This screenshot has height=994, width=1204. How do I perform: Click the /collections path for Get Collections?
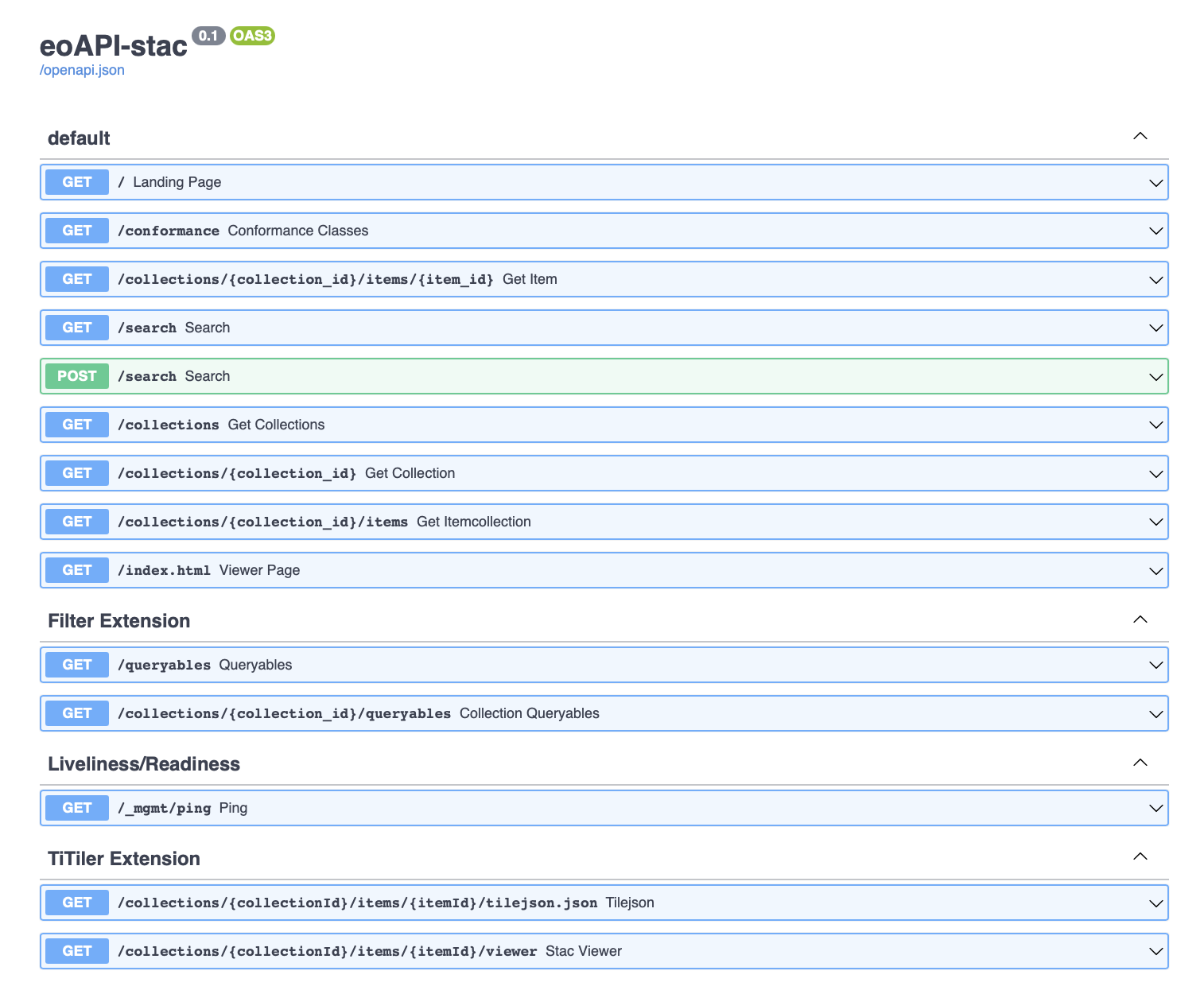169,425
